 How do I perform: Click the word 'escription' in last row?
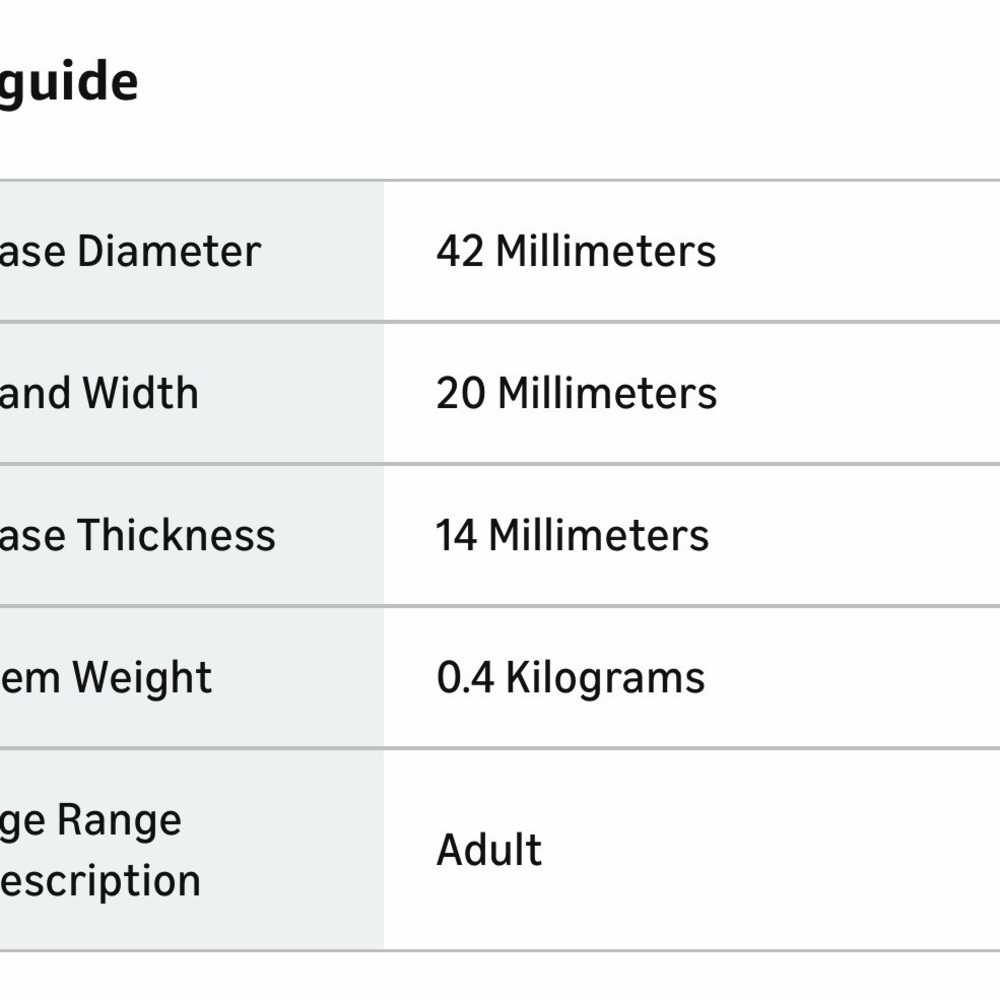(x=100, y=882)
